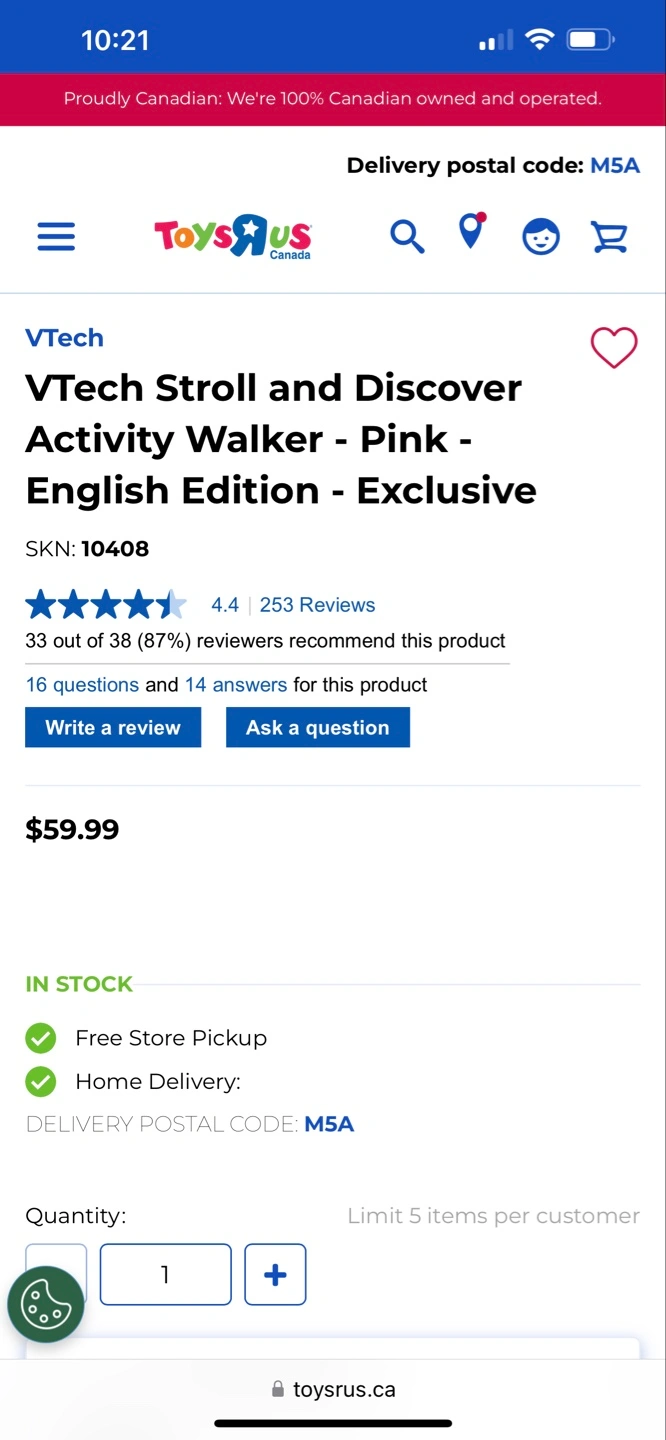Click the quantity input field
This screenshot has height=1440, width=666.
tap(165, 1274)
